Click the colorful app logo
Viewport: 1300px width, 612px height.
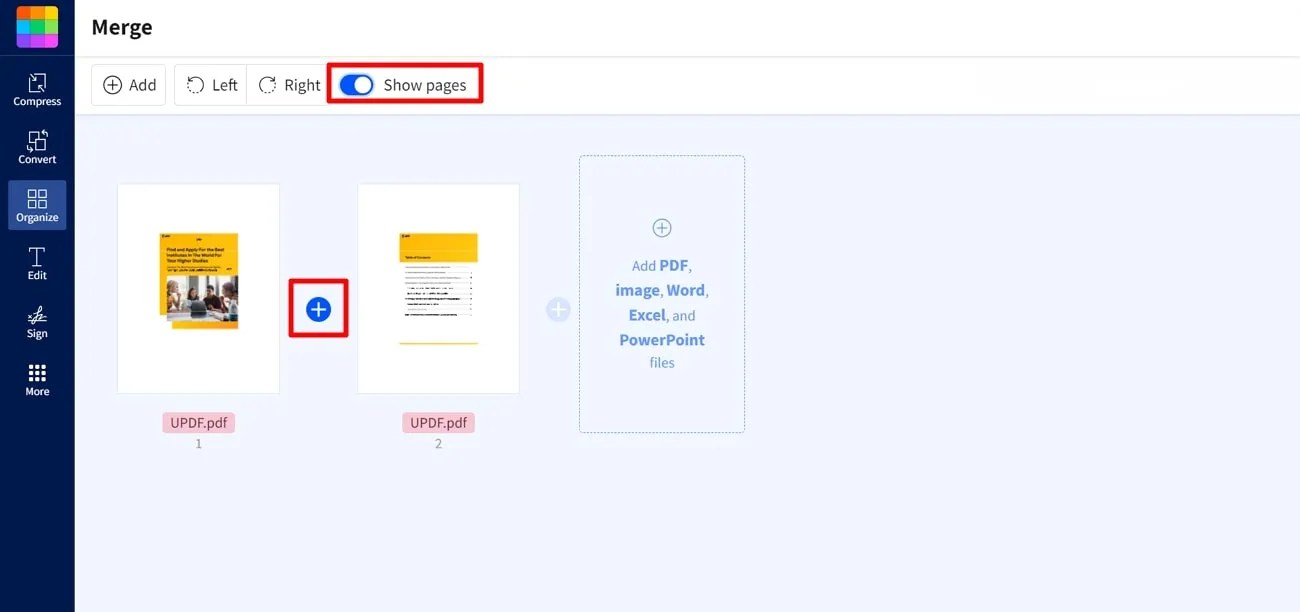(x=36, y=26)
